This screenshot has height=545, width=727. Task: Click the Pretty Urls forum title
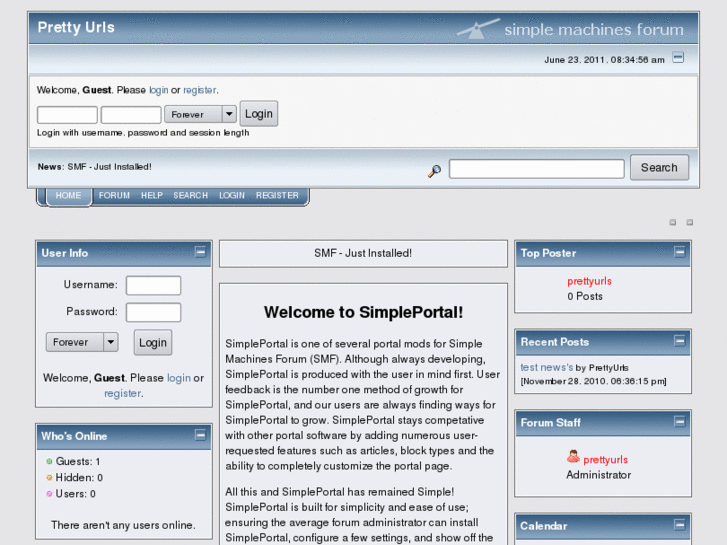[76, 27]
